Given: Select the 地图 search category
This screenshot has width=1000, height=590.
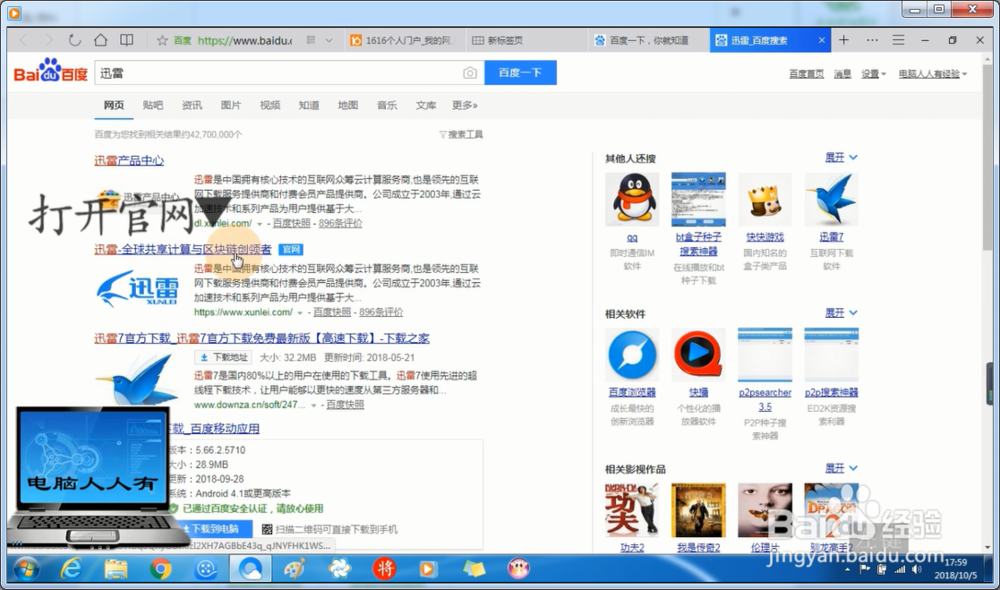Looking at the screenshot, I should (x=348, y=105).
